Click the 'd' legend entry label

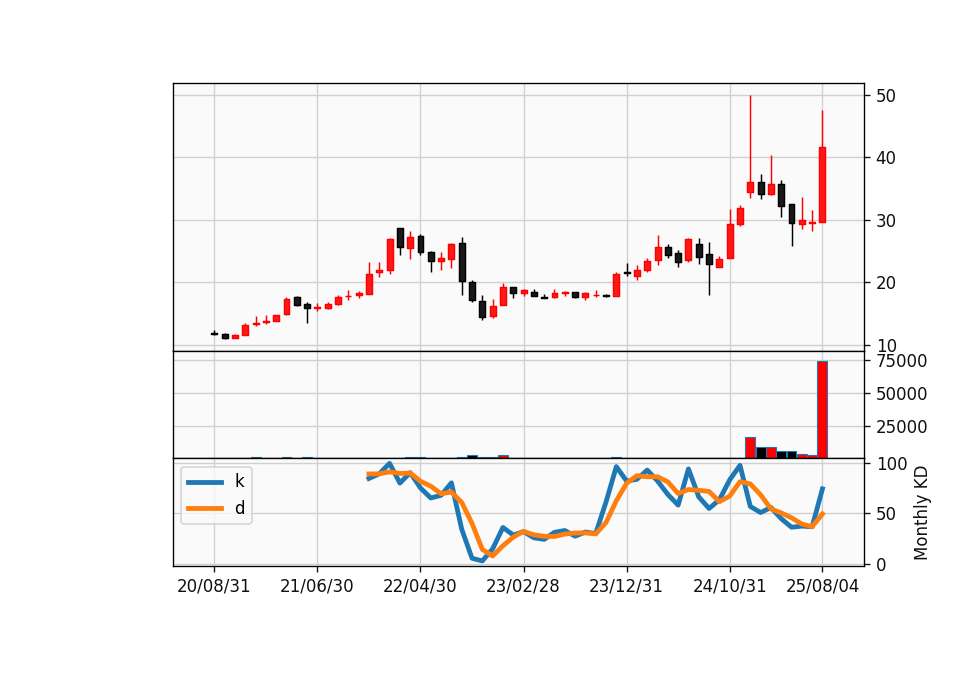coord(239,508)
